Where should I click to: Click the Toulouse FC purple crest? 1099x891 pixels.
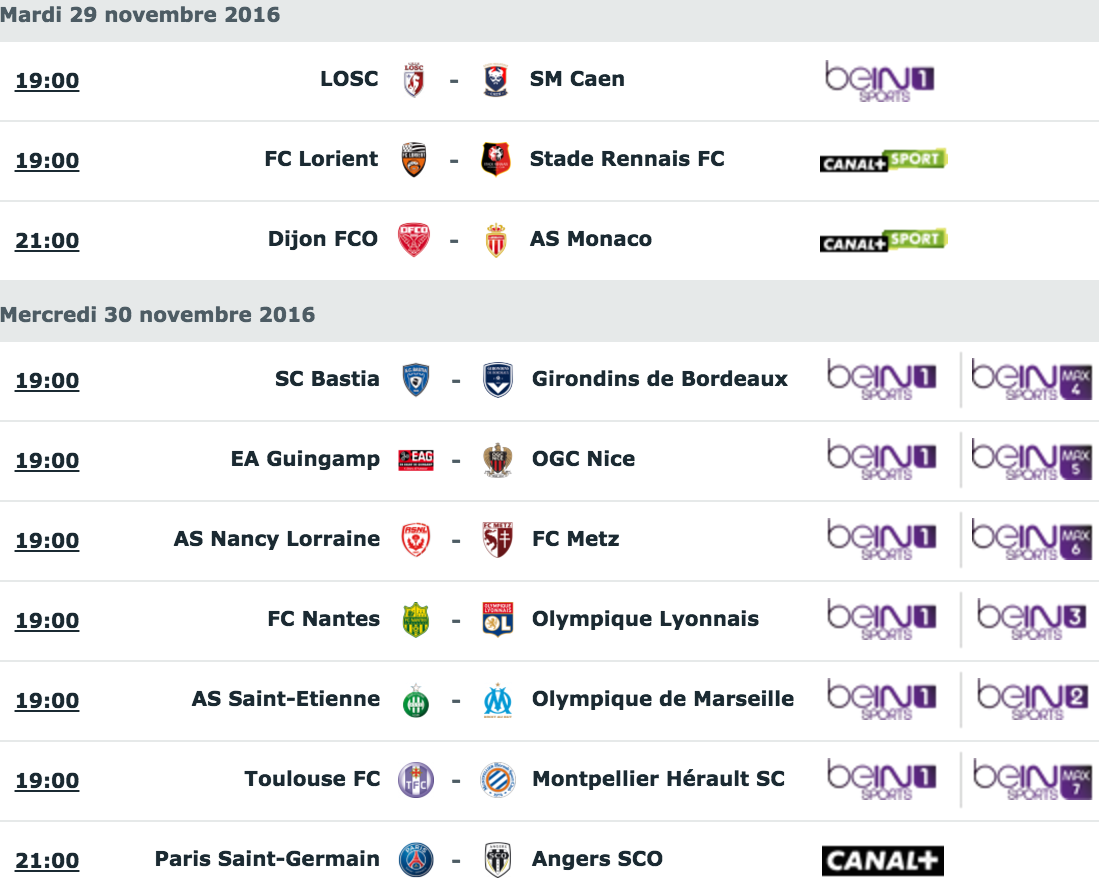coord(416,780)
